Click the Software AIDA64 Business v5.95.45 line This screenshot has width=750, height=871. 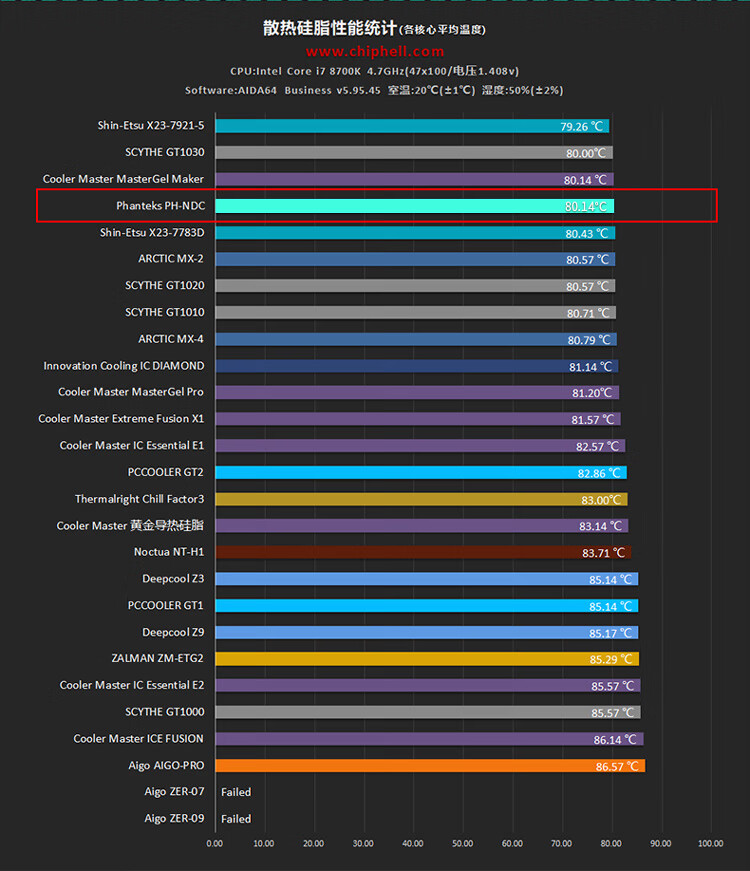[x=374, y=90]
